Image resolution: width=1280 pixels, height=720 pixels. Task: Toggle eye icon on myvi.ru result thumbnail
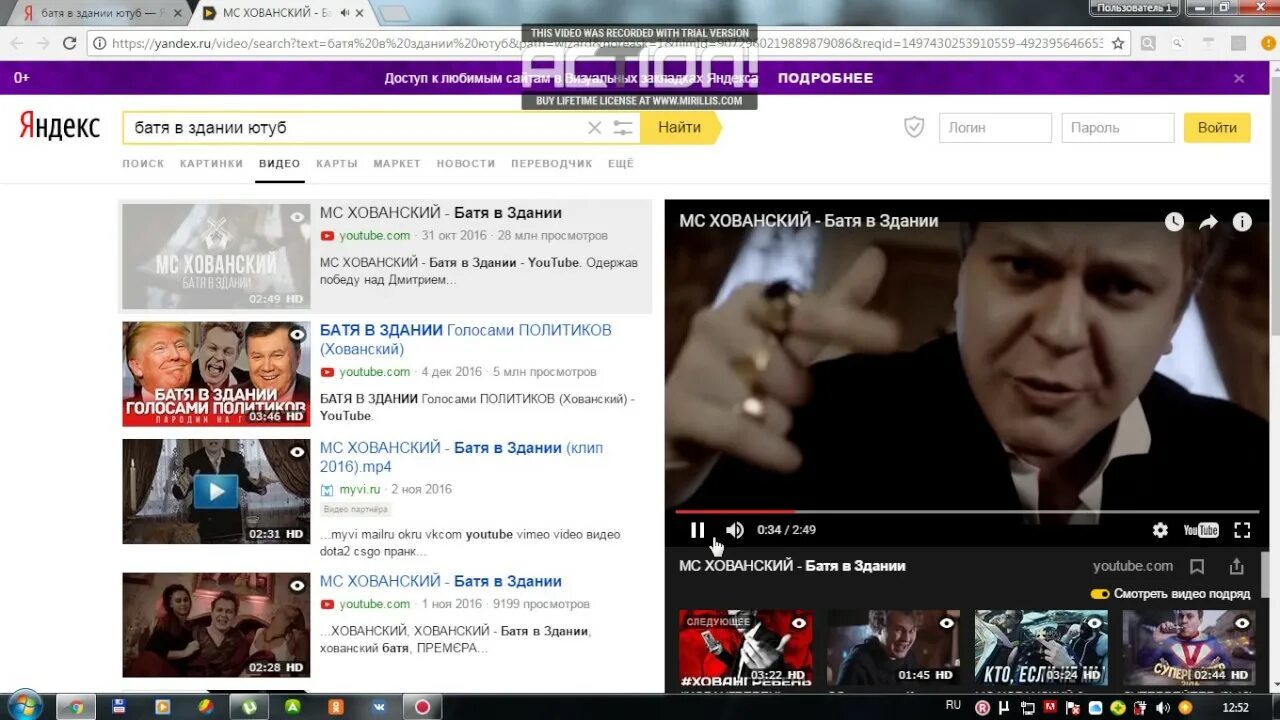tap(297, 452)
